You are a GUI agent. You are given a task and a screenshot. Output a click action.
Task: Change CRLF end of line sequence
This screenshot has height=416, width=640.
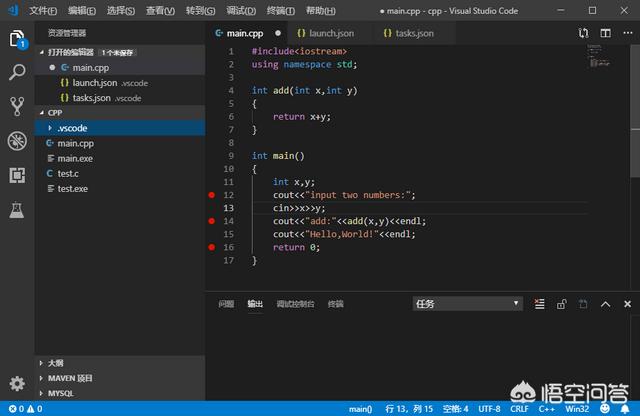(519, 409)
